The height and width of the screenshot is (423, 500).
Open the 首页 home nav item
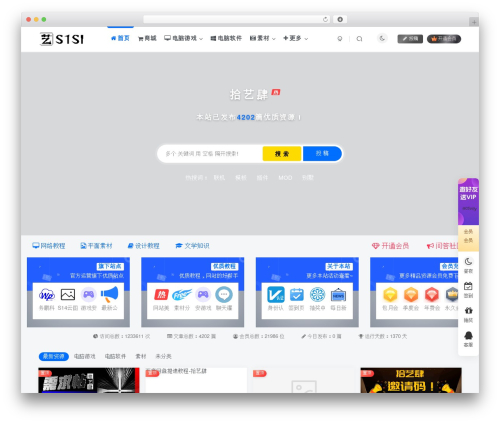pos(120,38)
